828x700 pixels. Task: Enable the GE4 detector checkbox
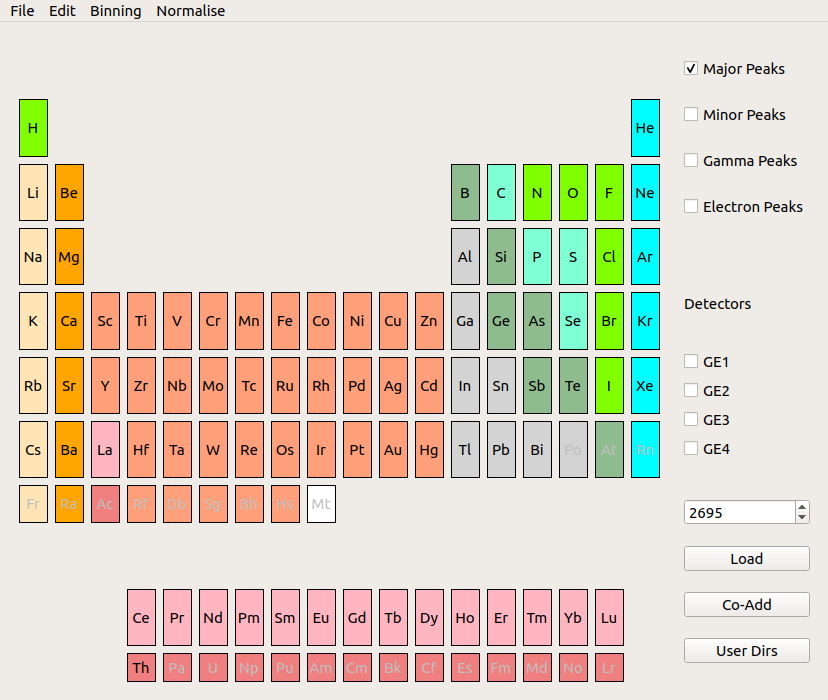tap(691, 449)
